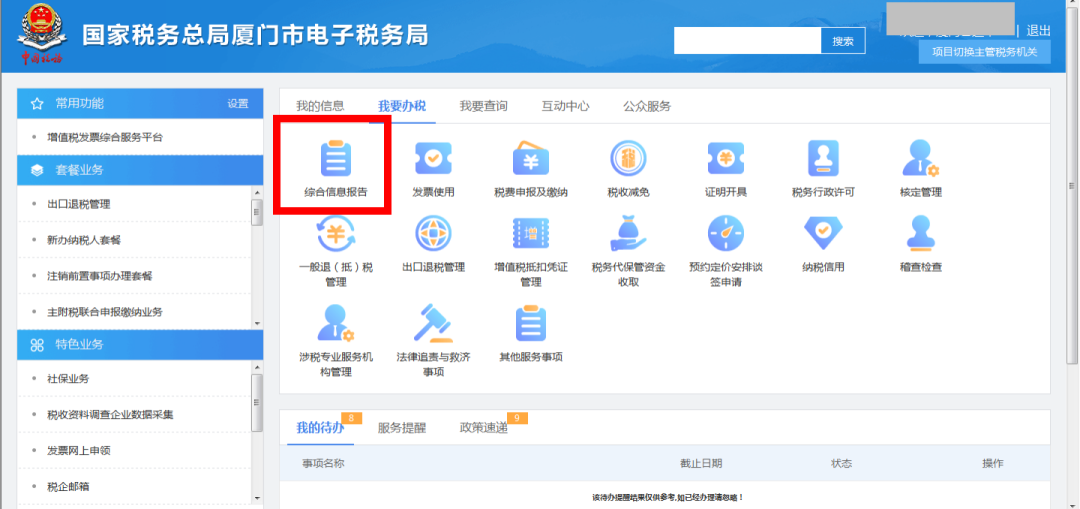Open 注销前置事项办理套餐 link
Viewport: 1080px width, 509px height.
[x=99, y=276]
